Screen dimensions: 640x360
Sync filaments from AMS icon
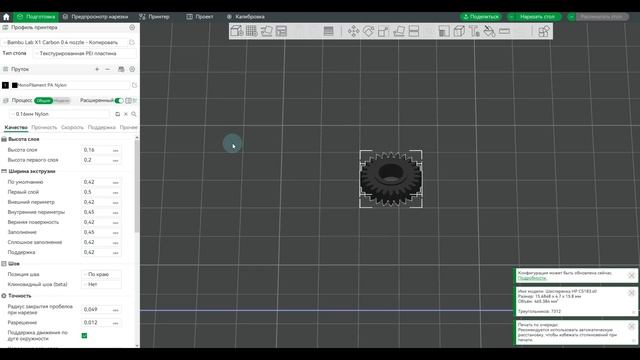(121, 69)
